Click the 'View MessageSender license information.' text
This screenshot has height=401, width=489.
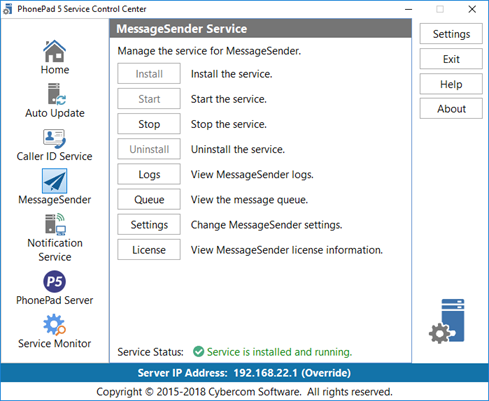tap(287, 250)
